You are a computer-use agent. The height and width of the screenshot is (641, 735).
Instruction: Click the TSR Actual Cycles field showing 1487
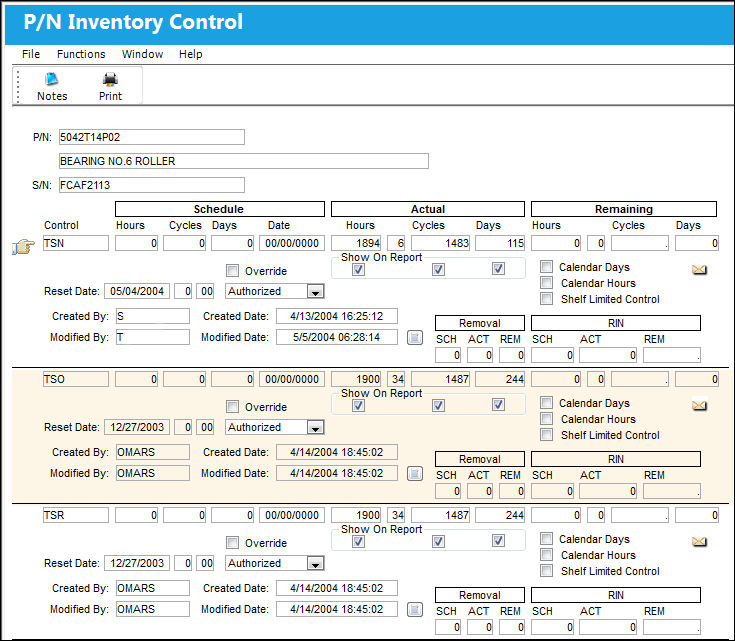click(x=441, y=515)
